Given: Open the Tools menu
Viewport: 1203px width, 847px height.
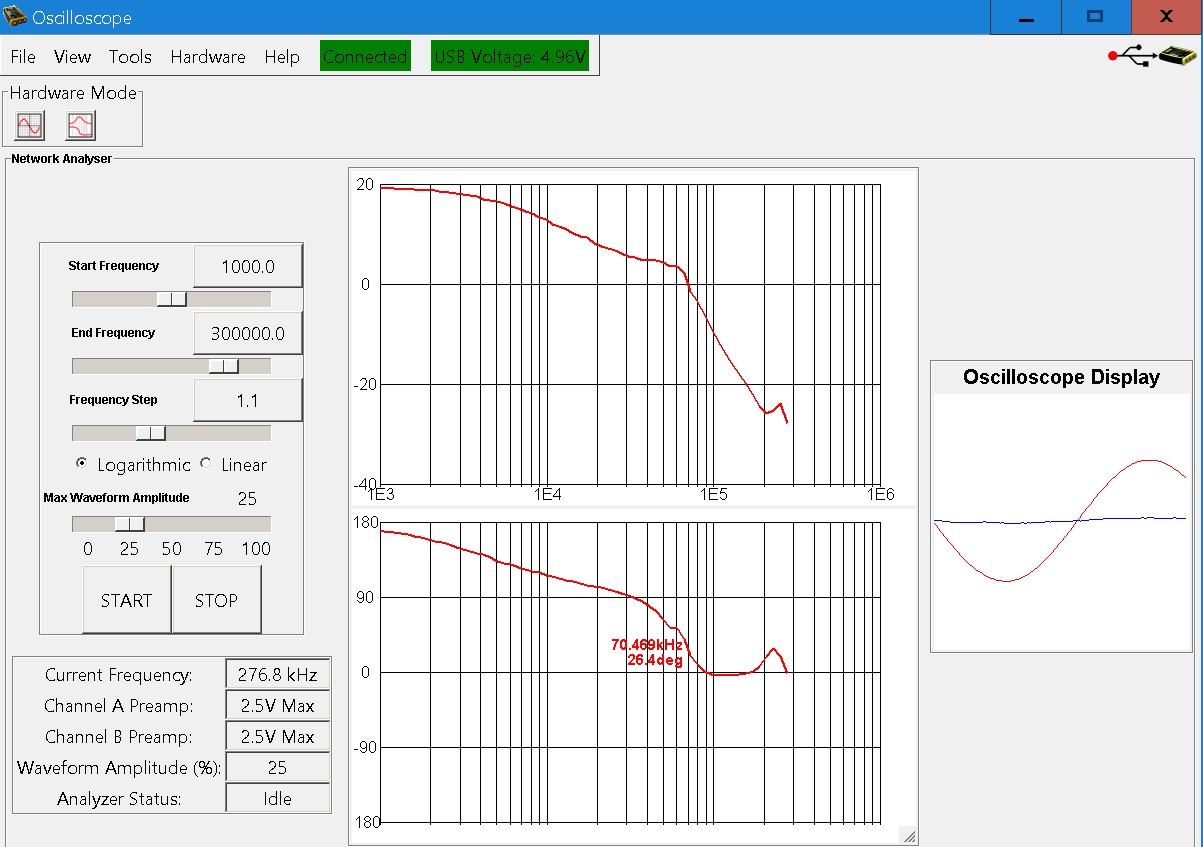Looking at the screenshot, I should point(130,57).
